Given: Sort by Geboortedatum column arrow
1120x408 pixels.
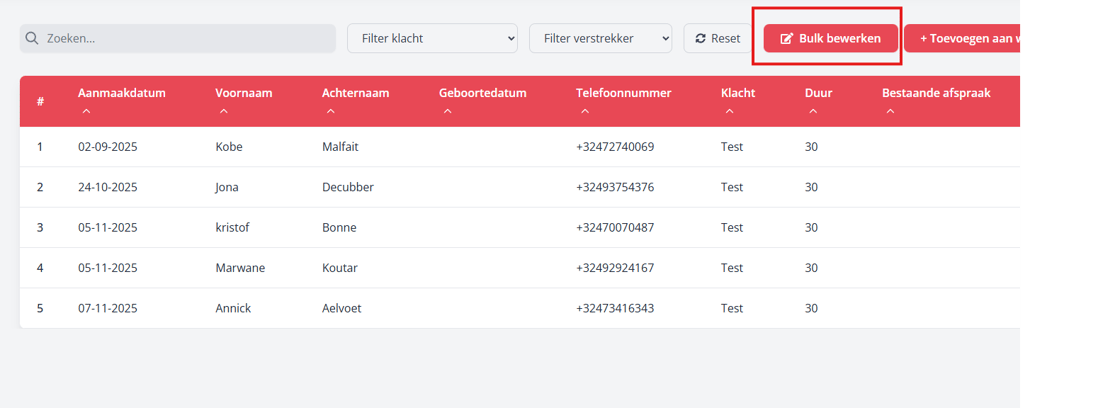Looking at the screenshot, I should click(x=447, y=112).
